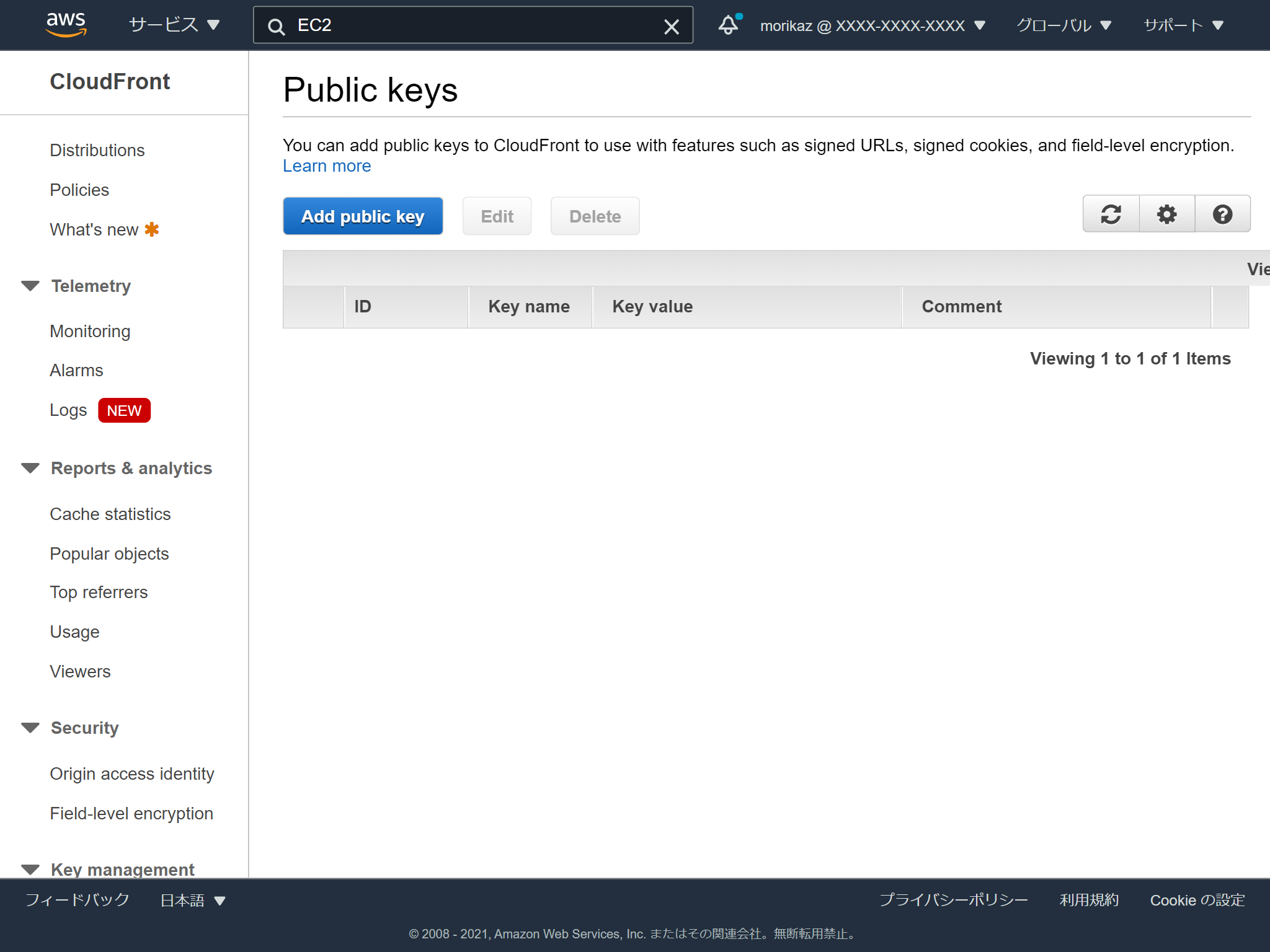Open table preferences via the gear icon

click(x=1166, y=214)
